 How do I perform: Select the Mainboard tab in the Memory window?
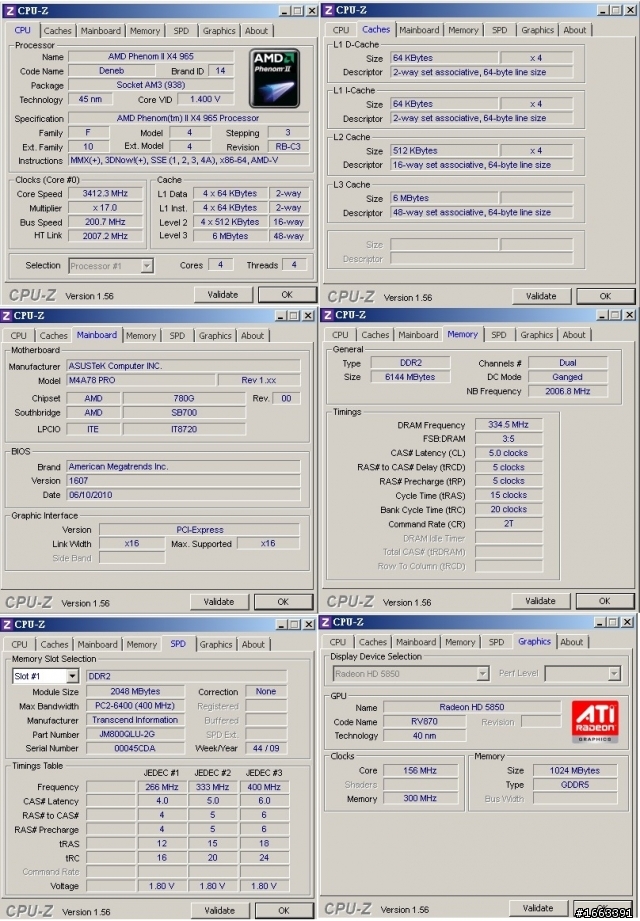pos(418,335)
